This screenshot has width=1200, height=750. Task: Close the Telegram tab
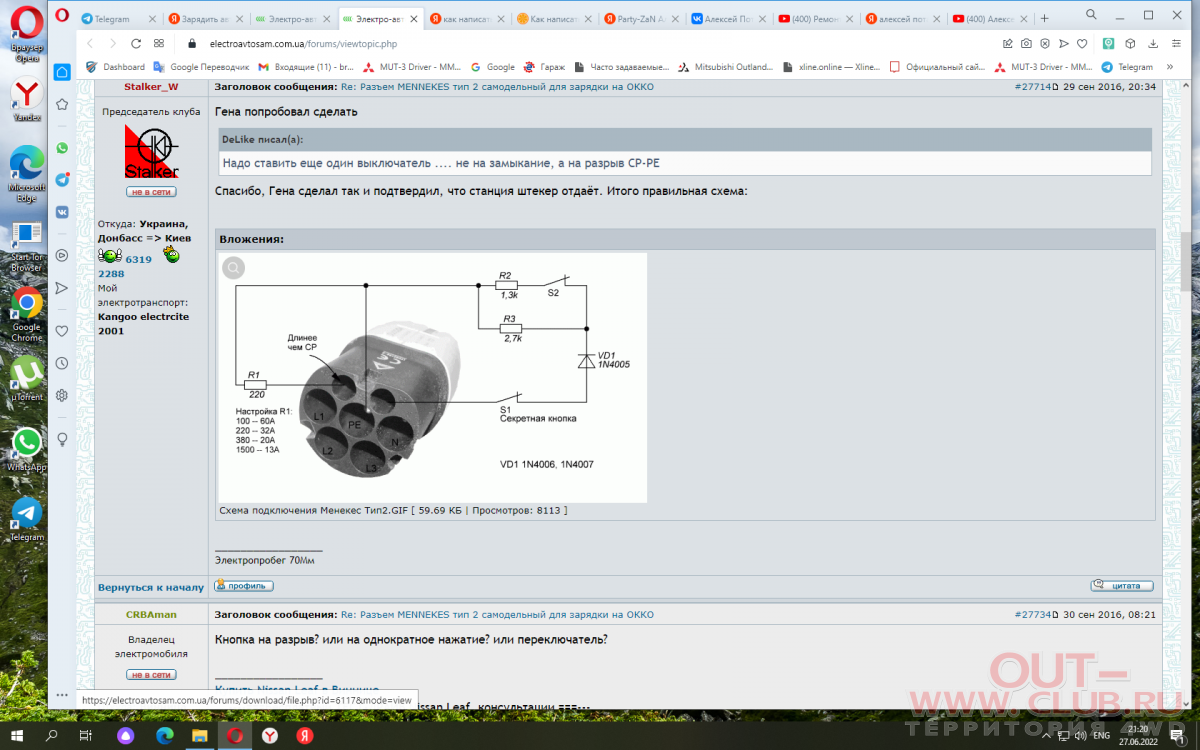tap(152, 18)
